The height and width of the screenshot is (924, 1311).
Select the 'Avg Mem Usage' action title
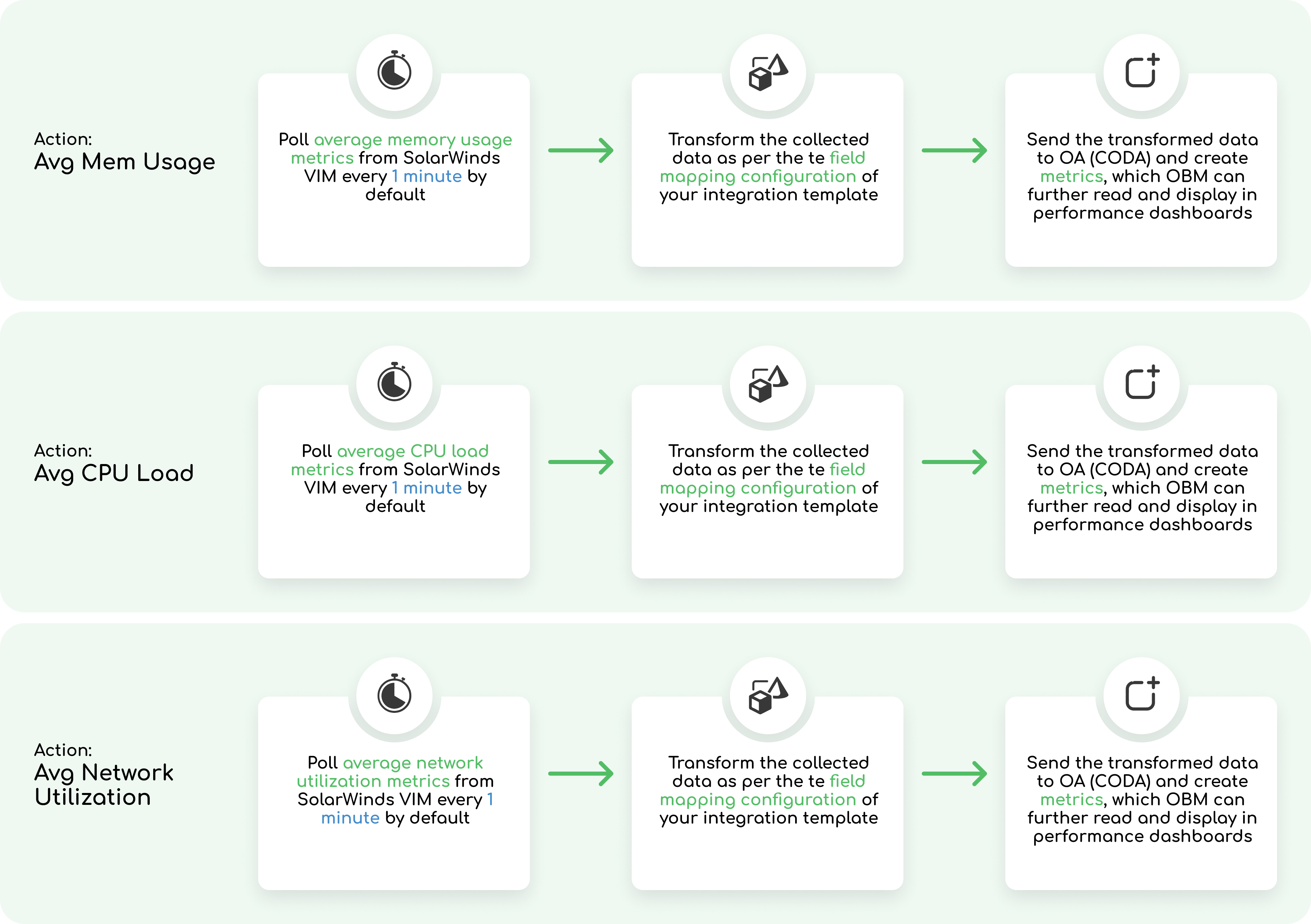[124, 162]
